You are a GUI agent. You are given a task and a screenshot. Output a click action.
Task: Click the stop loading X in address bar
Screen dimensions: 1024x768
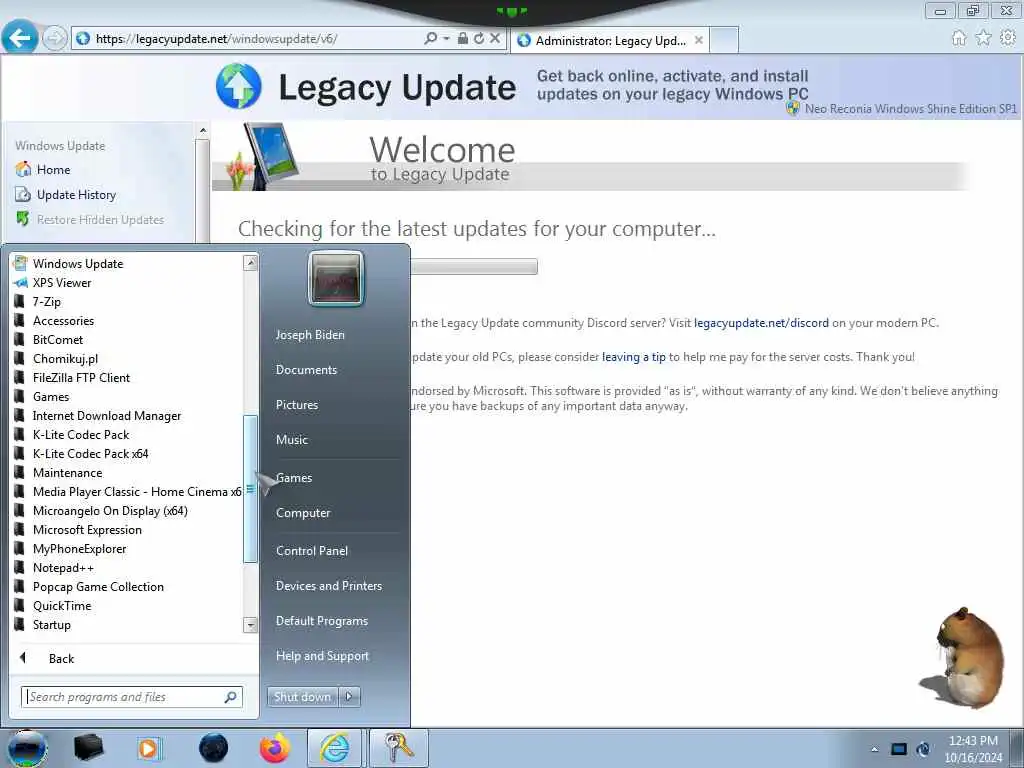tap(495, 38)
